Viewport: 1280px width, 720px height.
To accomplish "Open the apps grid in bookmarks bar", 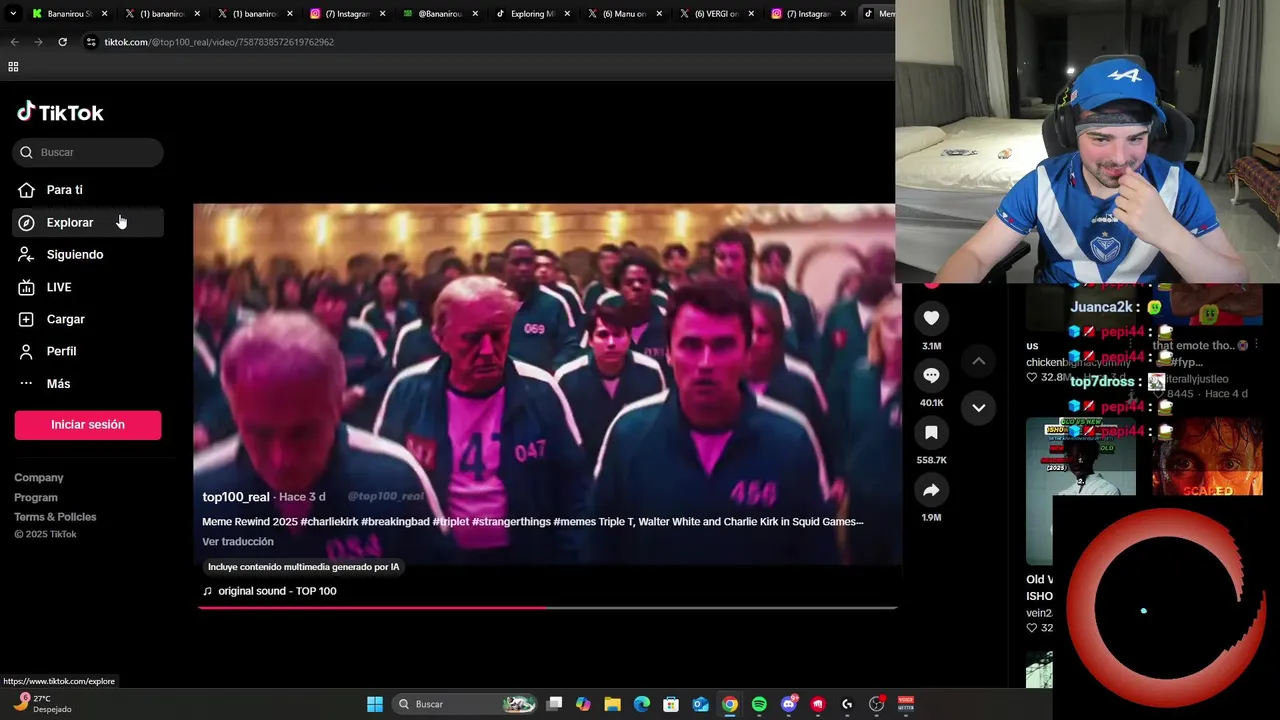I will (x=13, y=67).
